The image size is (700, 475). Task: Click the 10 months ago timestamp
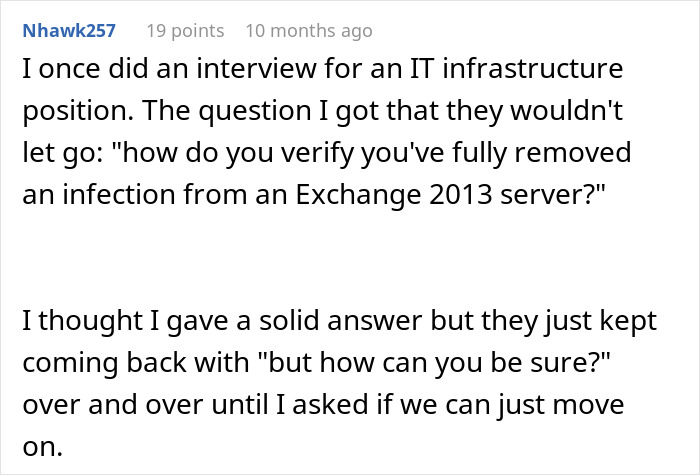click(x=308, y=31)
